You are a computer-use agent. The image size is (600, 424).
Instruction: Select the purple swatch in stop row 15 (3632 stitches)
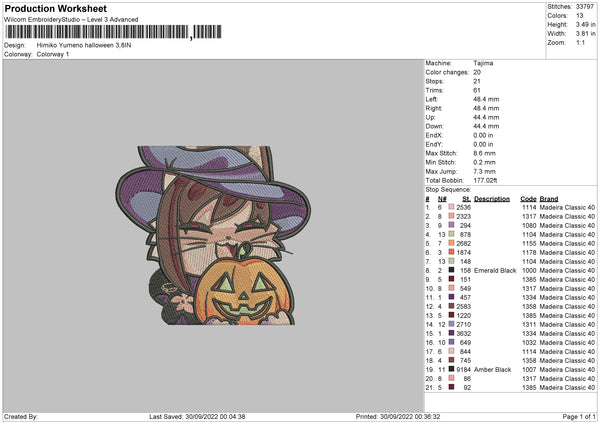tap(452, 334)
